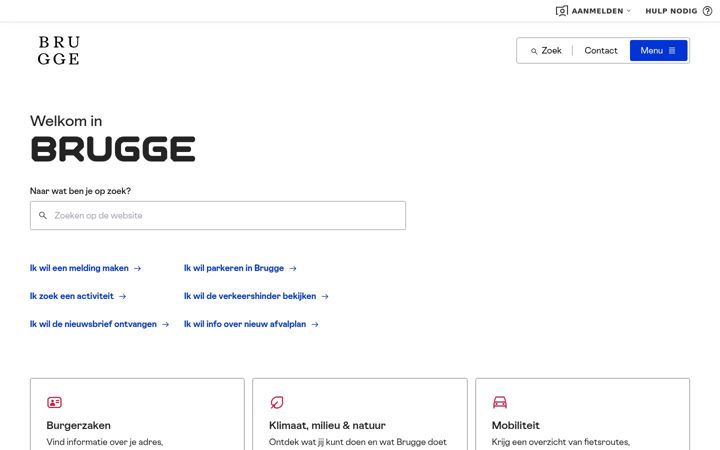Image resolution: width=720 pixels, height=450 pixels.
Task: Click 'Vind informatie over je adres' text
Action: 105,442
